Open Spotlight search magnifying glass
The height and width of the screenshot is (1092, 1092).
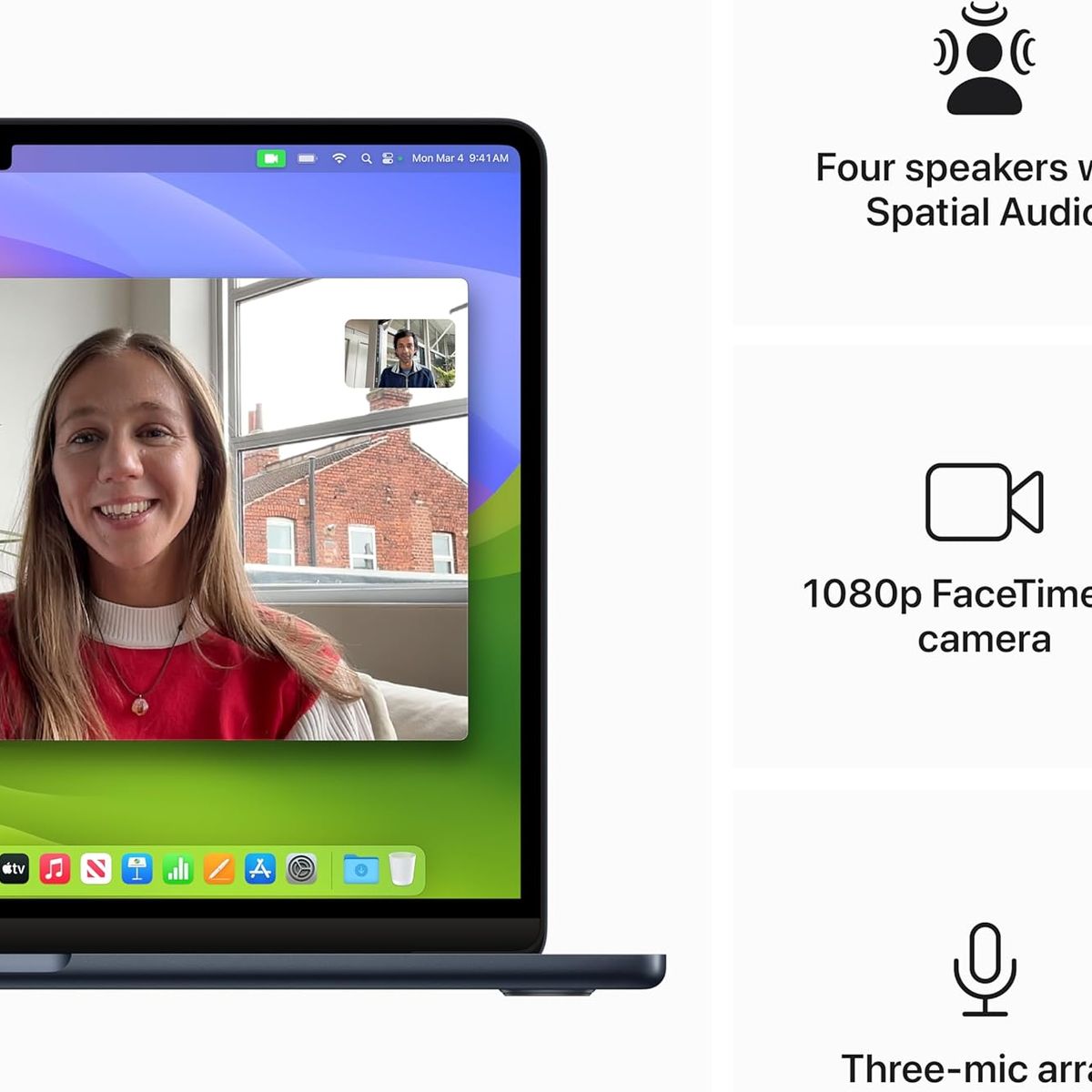coord(366,158)
